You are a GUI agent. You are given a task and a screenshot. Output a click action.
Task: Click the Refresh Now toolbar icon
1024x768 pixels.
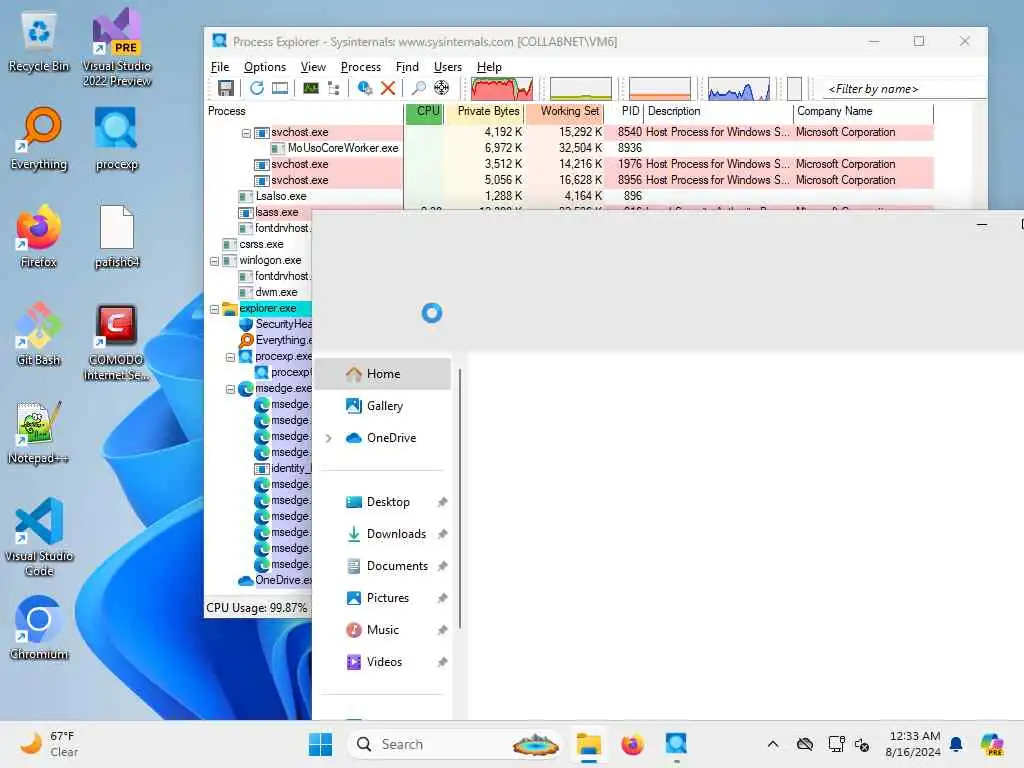(x=257, y=88)
